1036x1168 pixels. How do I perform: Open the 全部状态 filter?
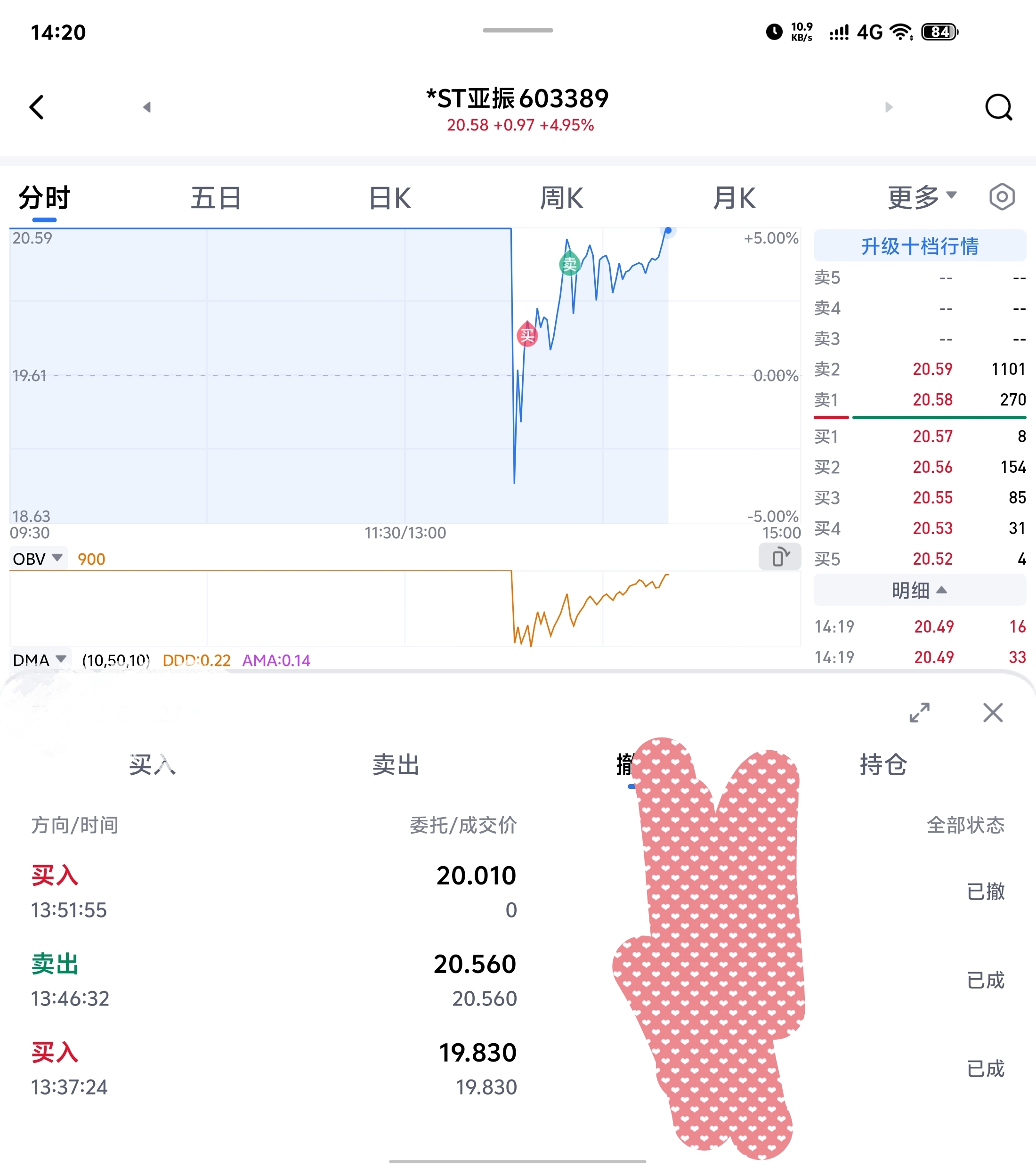coord(965,825)
